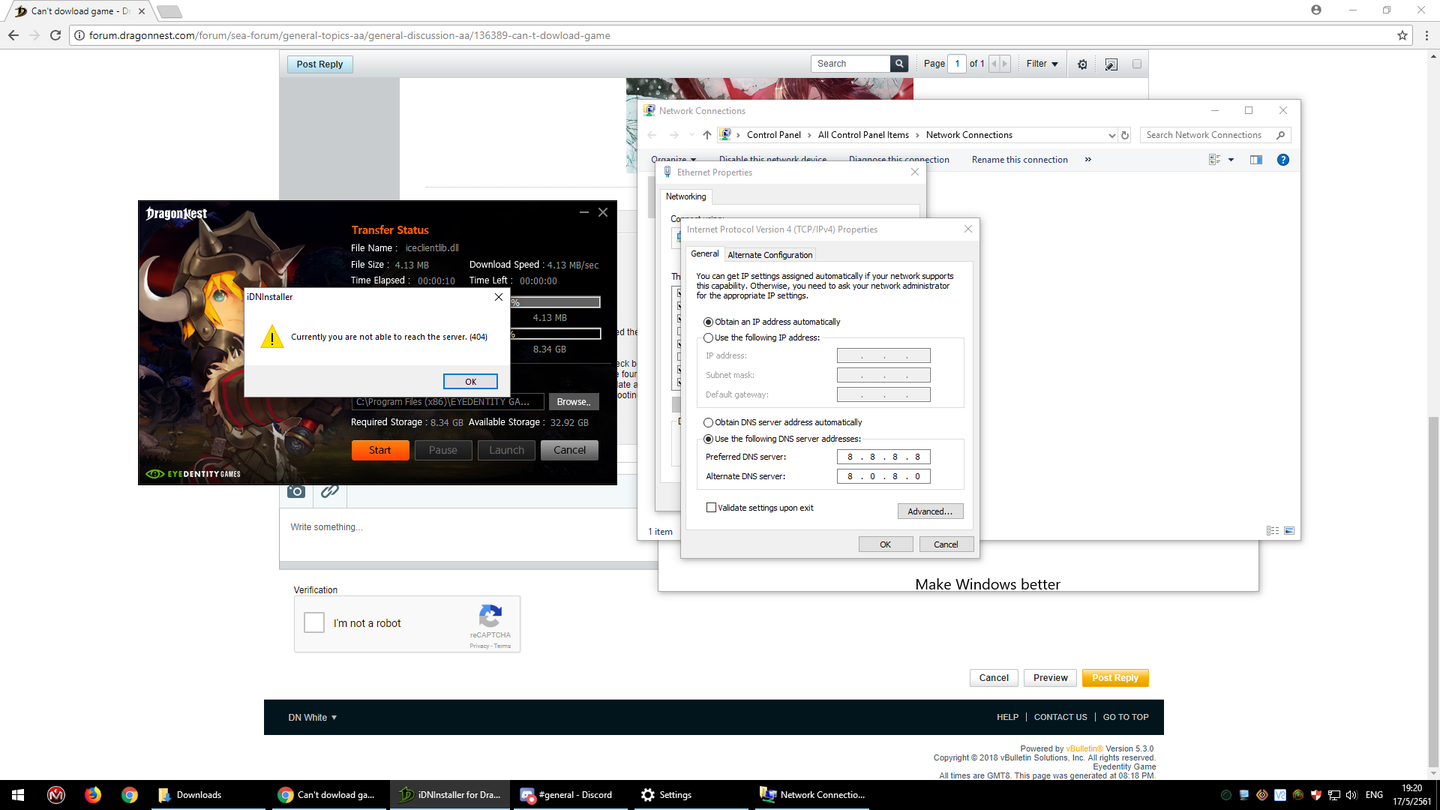Click the orange Start button in DragonNest installer
Image resolution: width=1440 pixels, height=810 pixels.
click(380, 450)
